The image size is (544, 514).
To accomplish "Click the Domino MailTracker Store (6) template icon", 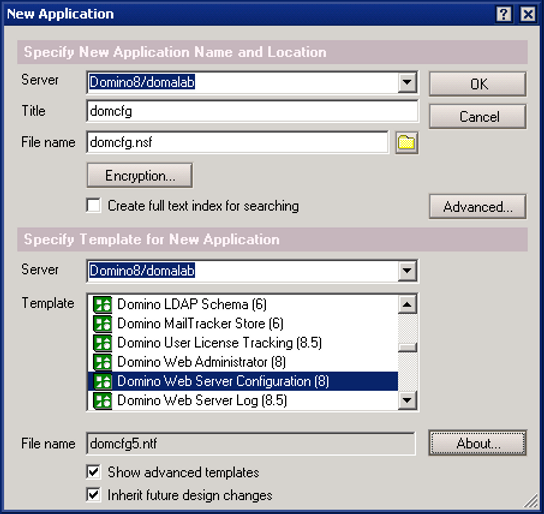I will click(x=102, y=324).
